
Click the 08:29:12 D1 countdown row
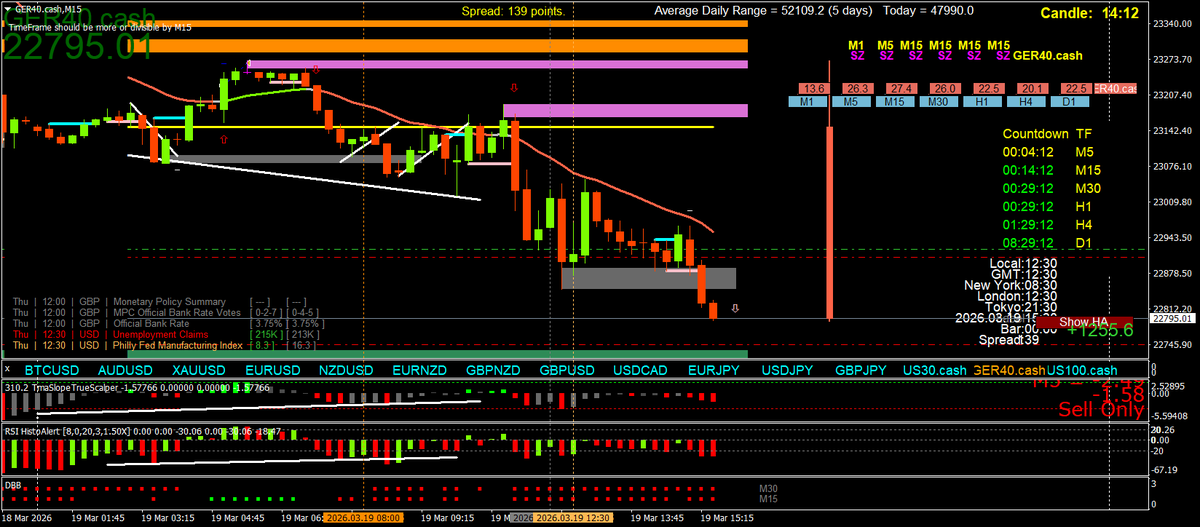(1049, 242)
